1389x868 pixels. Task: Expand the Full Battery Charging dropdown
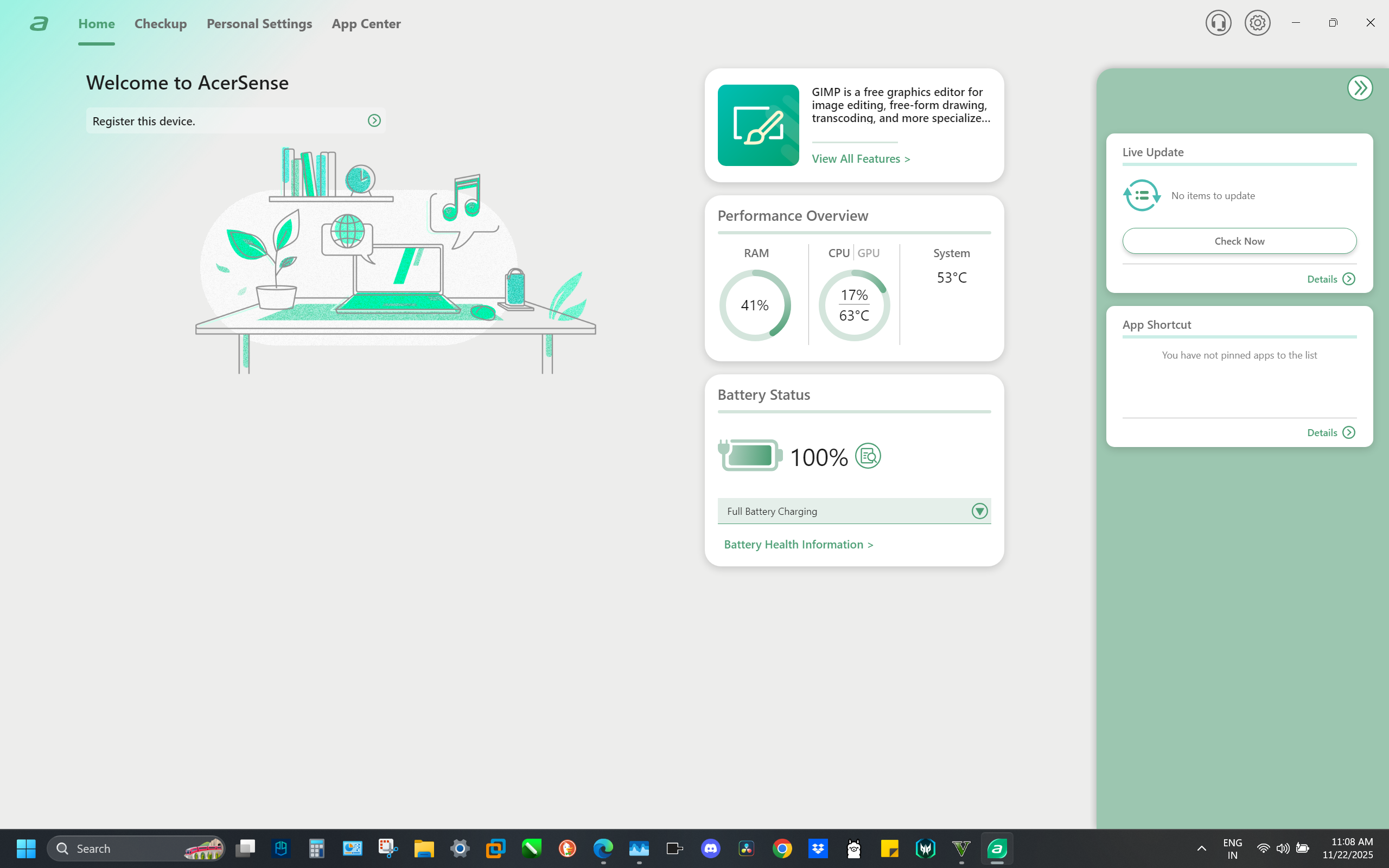coord(979,511)
